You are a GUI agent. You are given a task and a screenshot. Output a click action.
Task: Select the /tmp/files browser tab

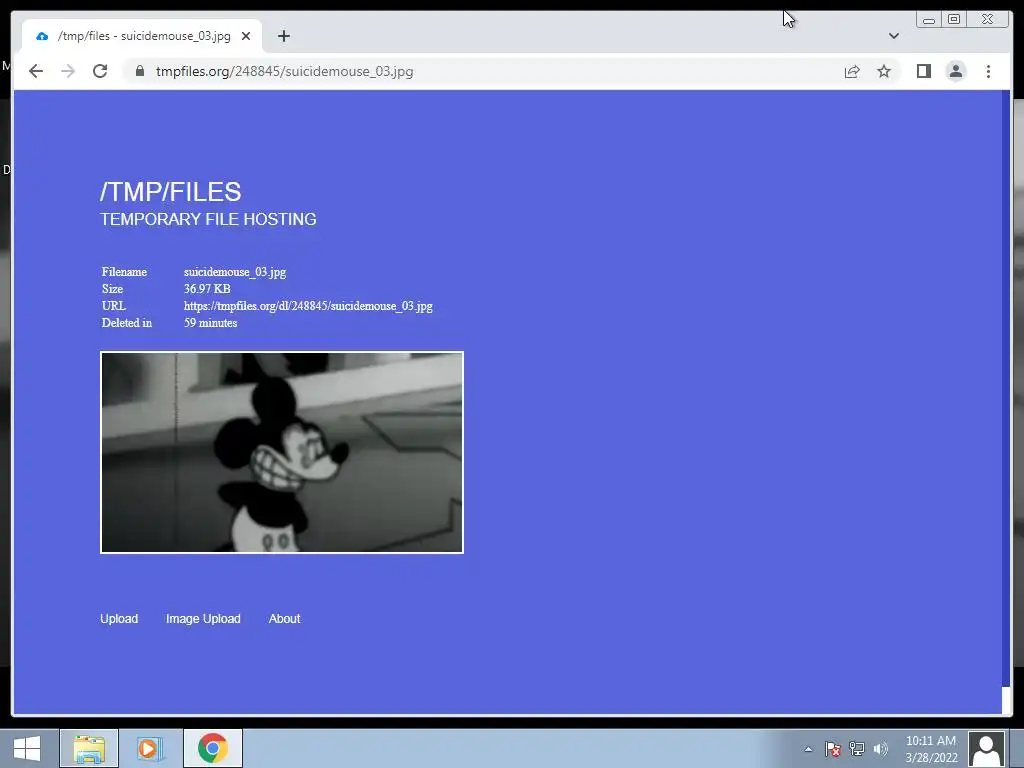pos(142,36)
